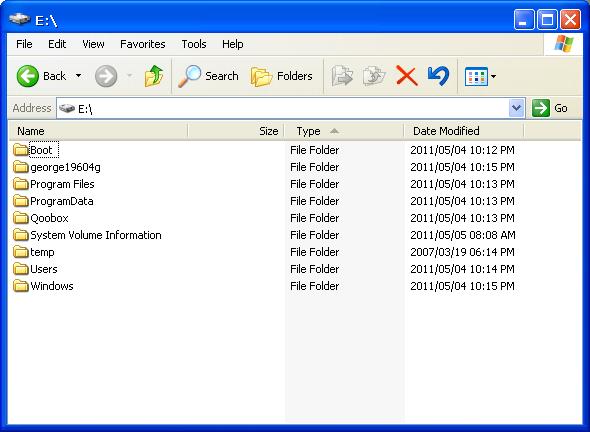Open the Back history dropdown arrow
Image resolution: width=590 pixels, height=432 pixels.
[78, 76]
